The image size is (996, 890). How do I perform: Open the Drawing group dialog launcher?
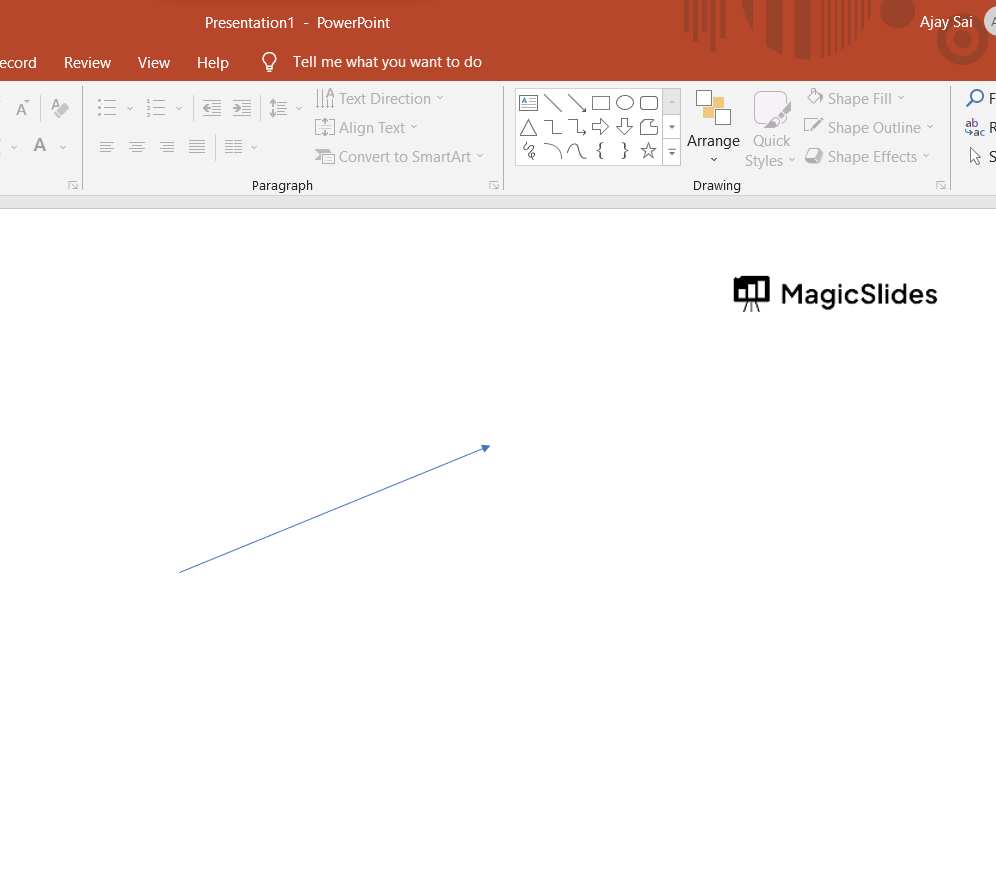(x=940, y=185)
